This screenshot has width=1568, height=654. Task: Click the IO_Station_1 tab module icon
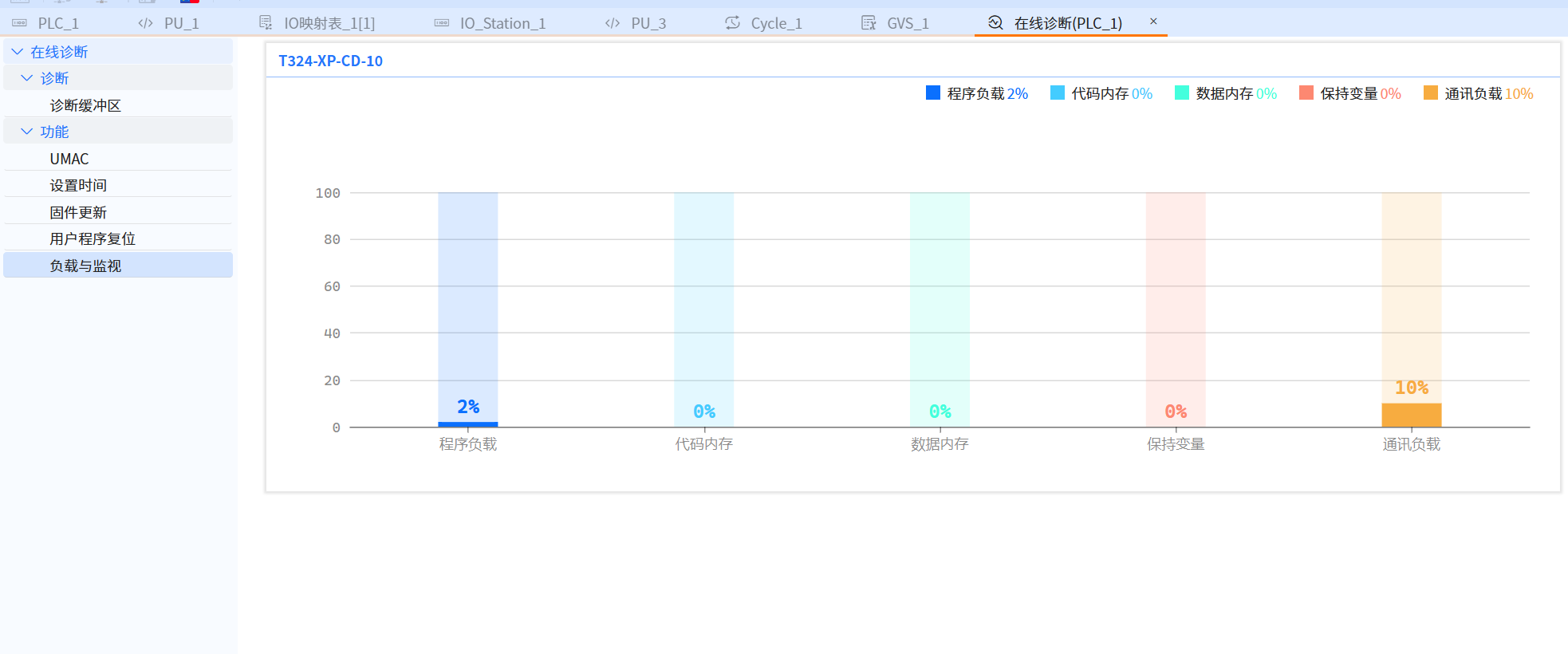(442, 23)
